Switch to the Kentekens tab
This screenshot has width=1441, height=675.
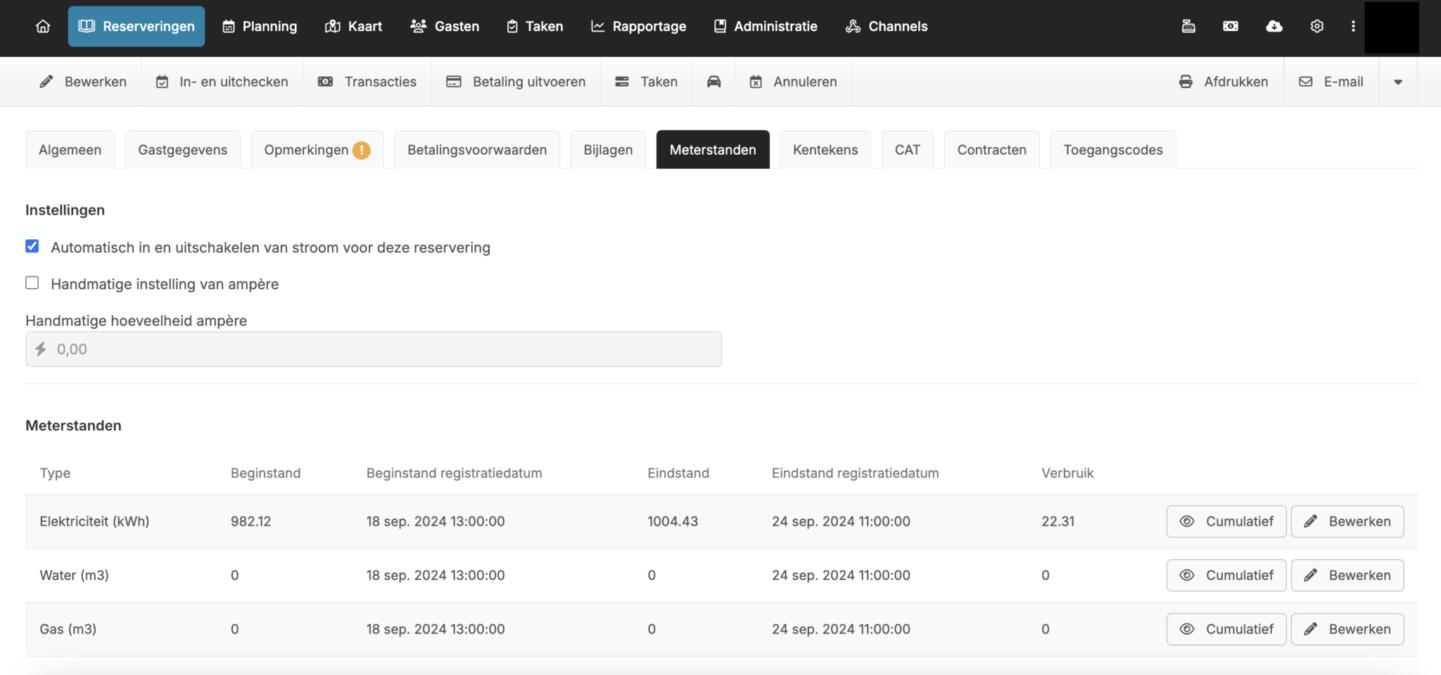point(825,150)
